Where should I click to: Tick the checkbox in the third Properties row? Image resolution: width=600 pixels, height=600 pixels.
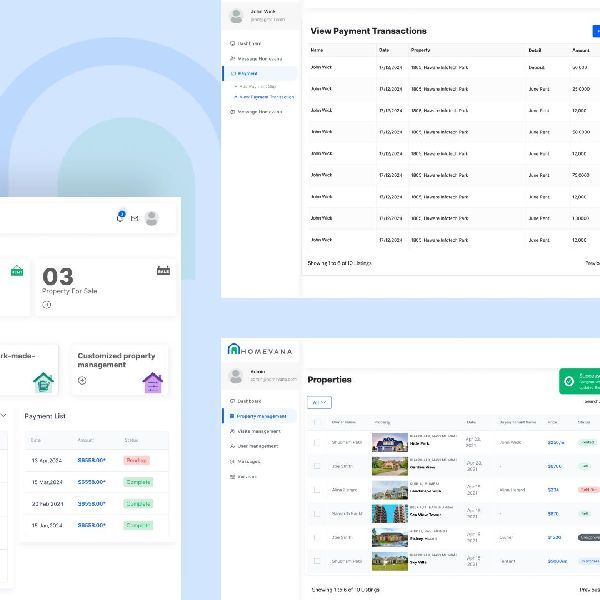[317, 490]
